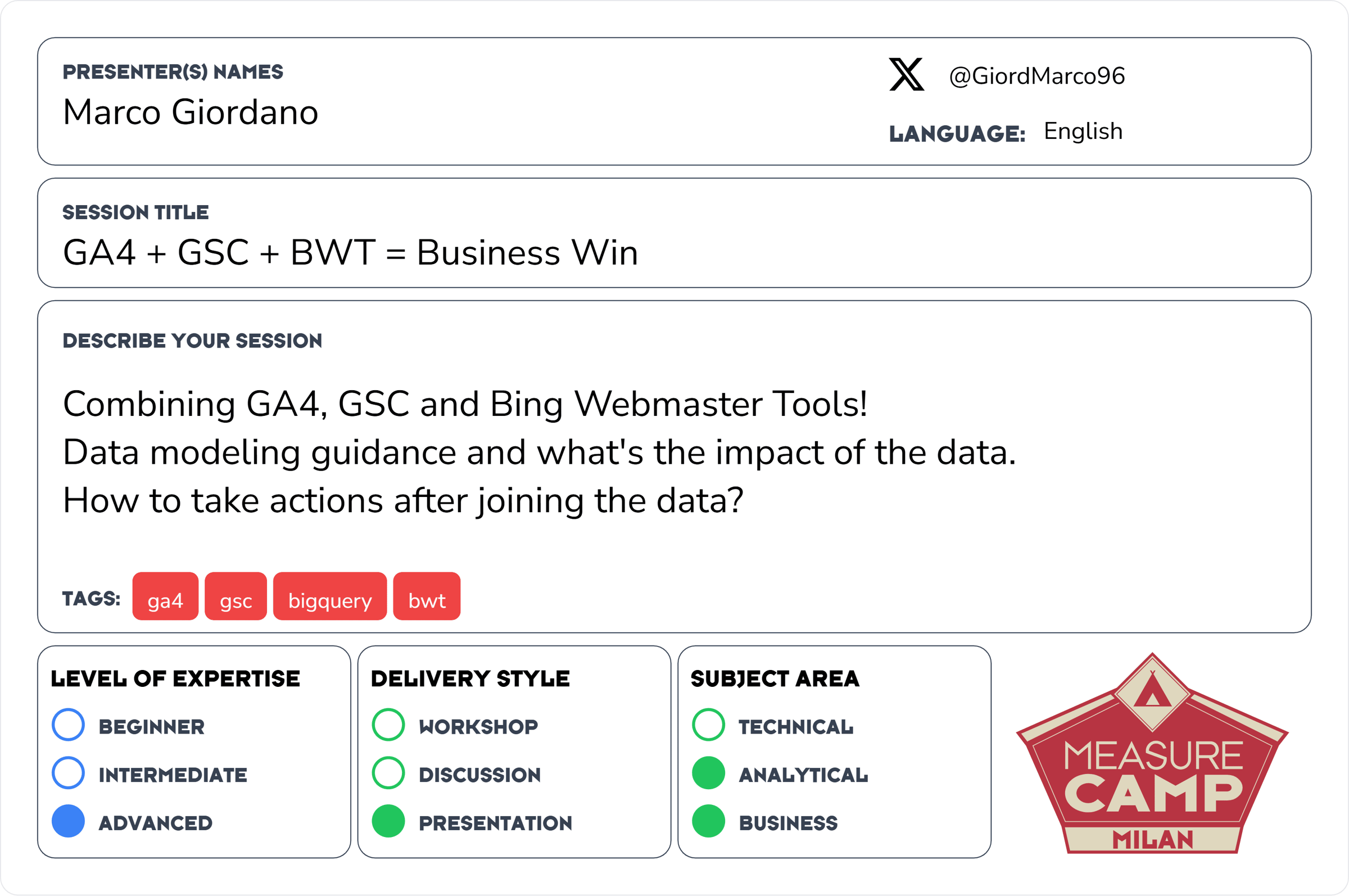Open the @GiordMarco96 handle
The height and width of the screenshot is (896, 1349).
point(1036,76)
